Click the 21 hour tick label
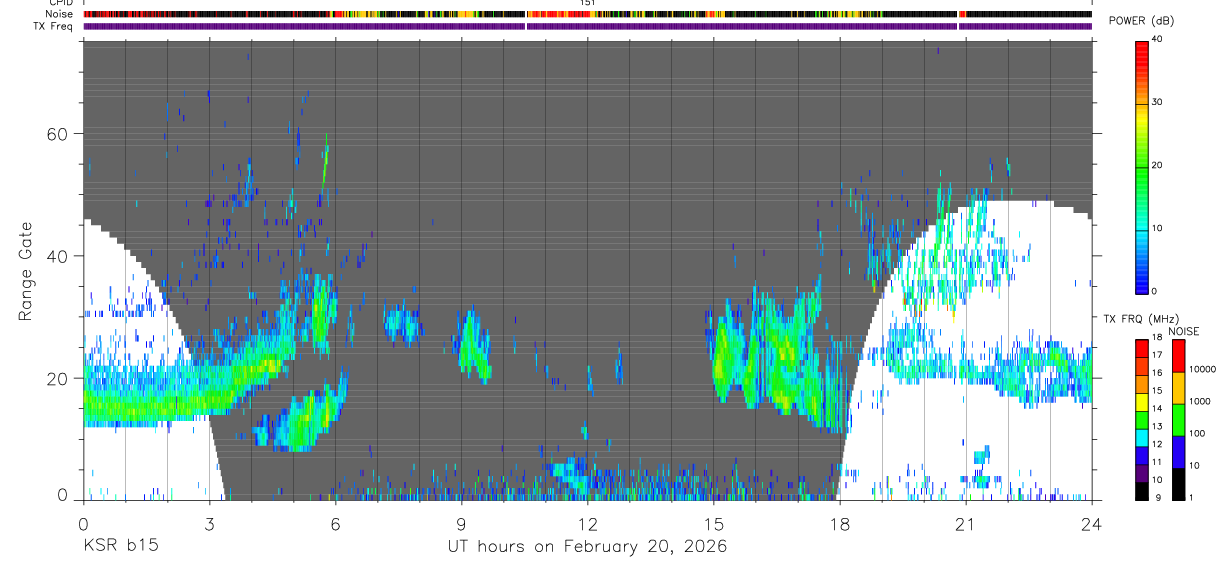 (x=966, y=523)
